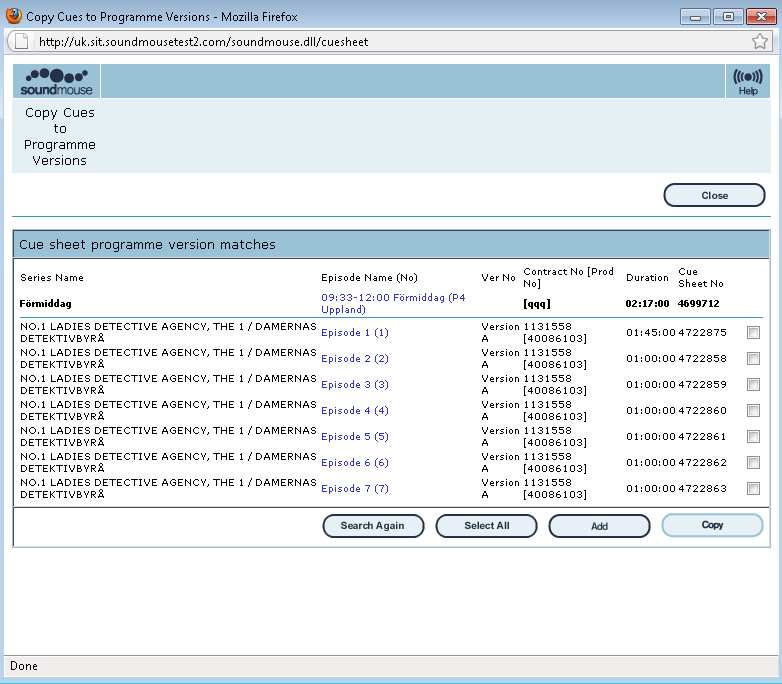Open the Episode 5 (5) link
The width and height of the screenshot is (782, 684).
click(x=355, y=437)
